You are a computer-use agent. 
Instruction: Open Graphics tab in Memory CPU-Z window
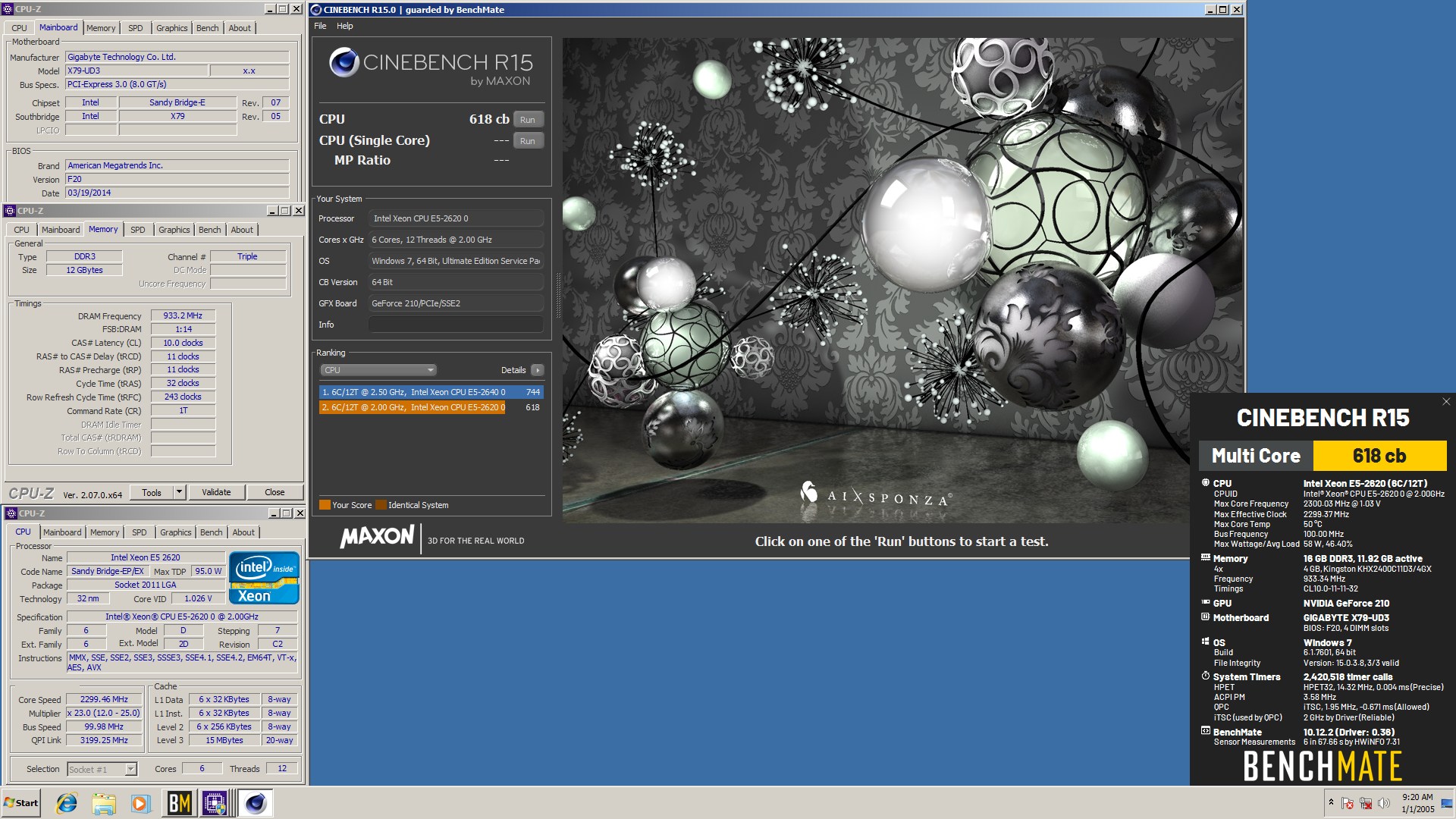click(174, 230)
